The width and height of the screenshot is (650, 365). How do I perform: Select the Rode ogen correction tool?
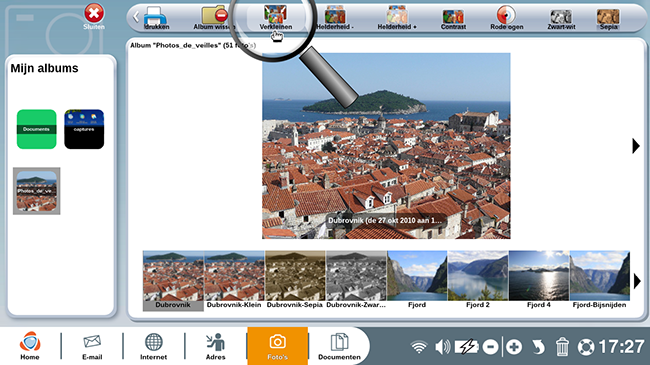[x=507, y=18]
